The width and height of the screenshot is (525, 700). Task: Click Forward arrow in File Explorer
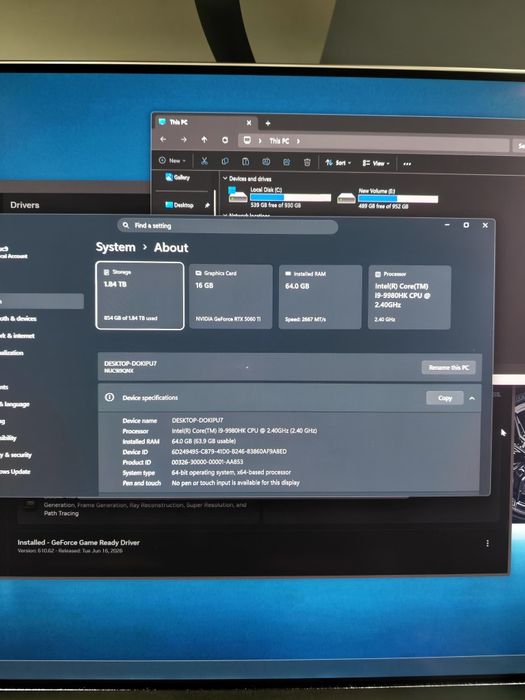click(183, 140)
